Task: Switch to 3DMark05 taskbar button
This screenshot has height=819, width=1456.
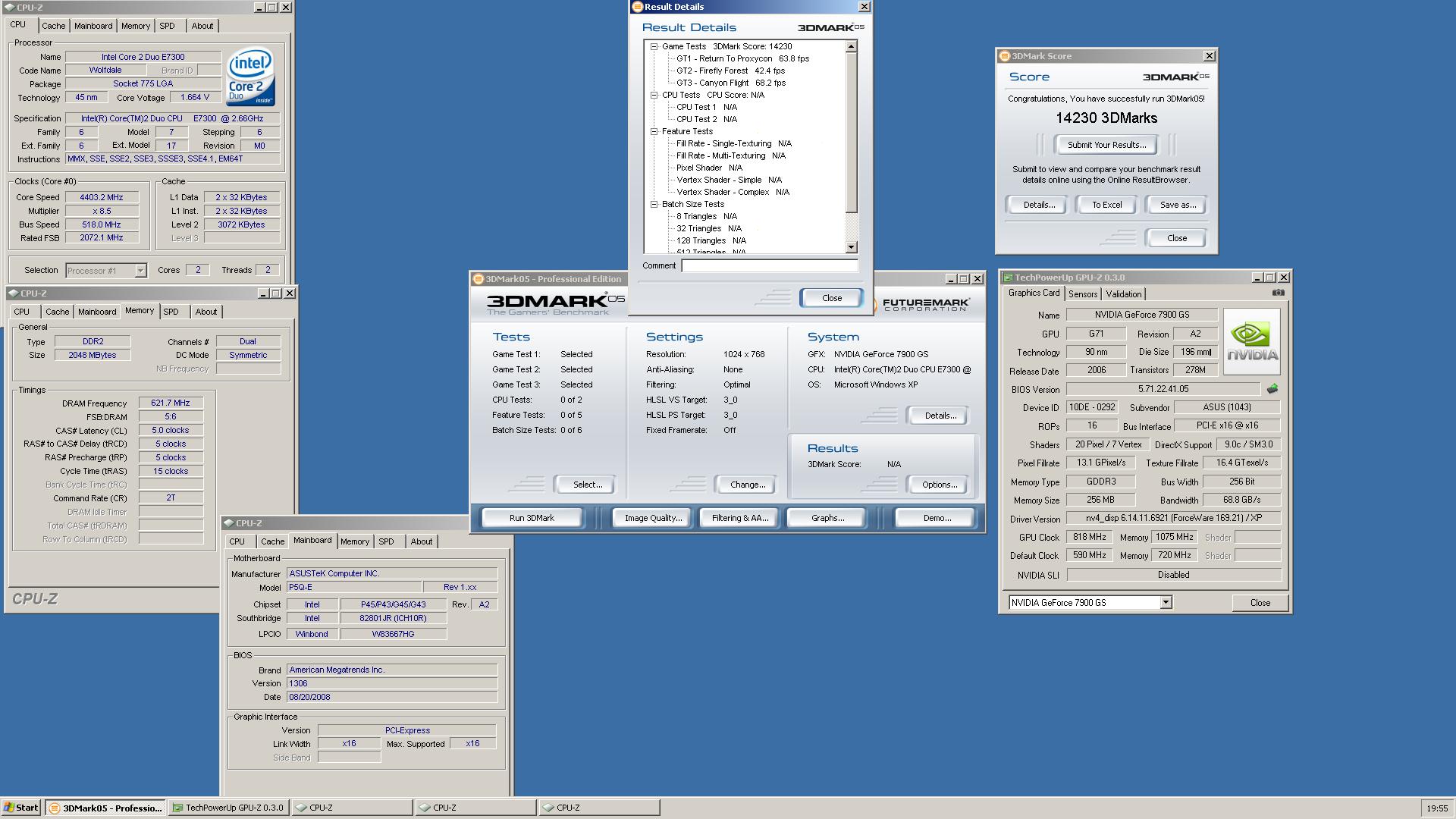Action: 105,808
